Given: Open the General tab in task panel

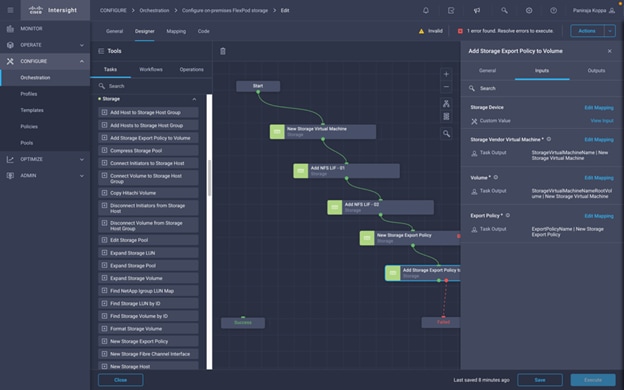Looking at the screenshot, I should 488,70.
